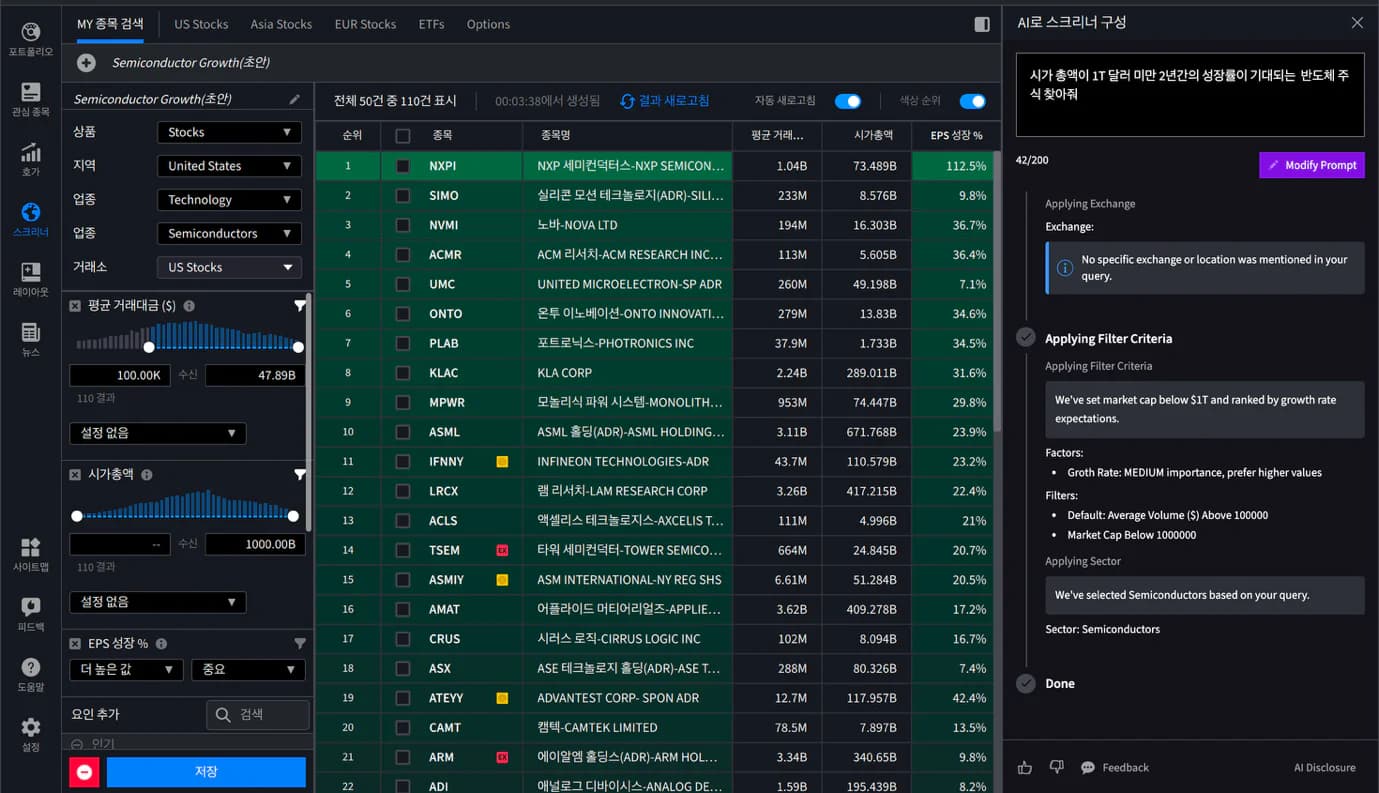
Task: Toggle the 자동 새로고침 switch
Action: (x=848, y=101)
